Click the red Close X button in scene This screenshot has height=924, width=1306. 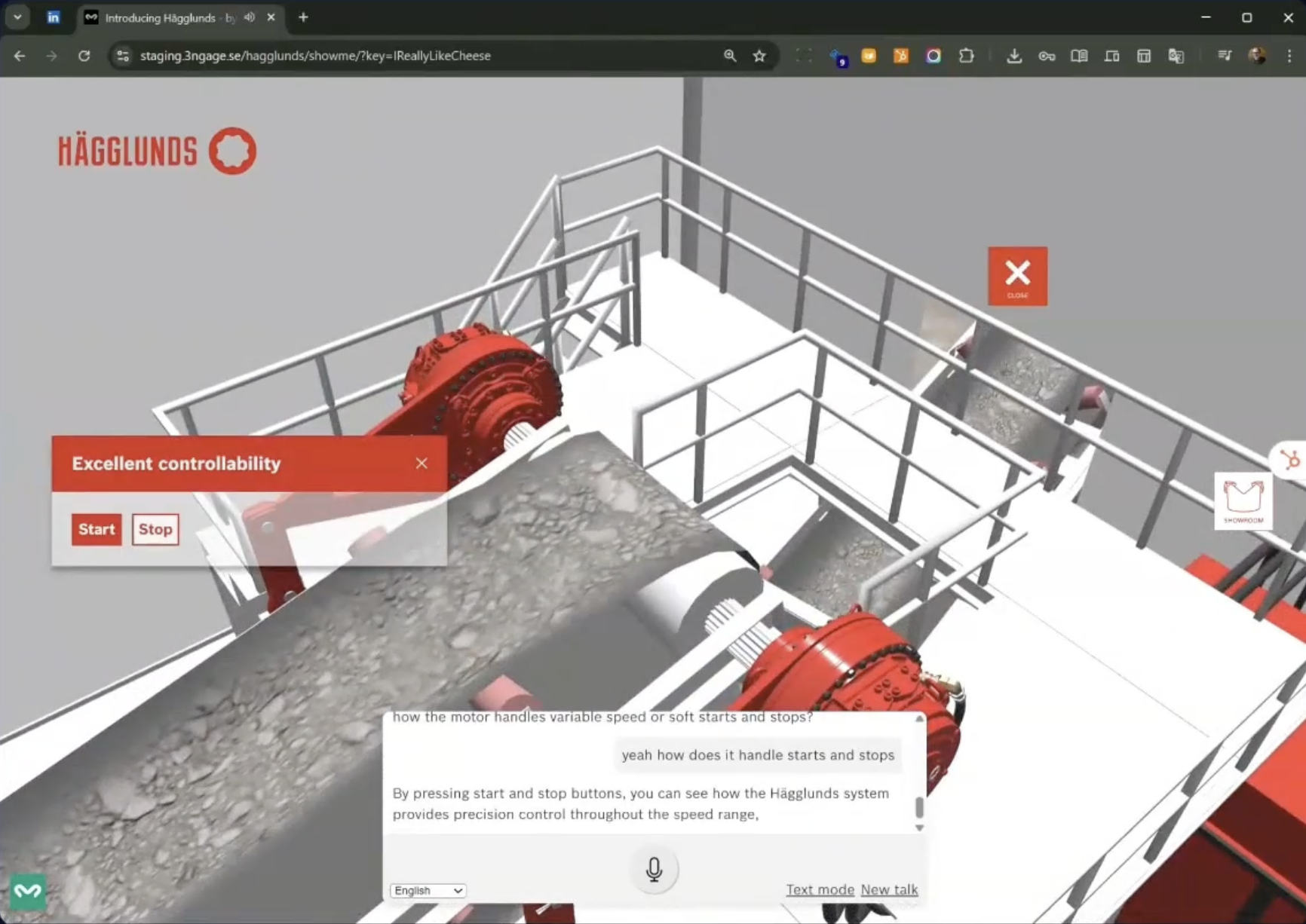(x=1017, y=277)
